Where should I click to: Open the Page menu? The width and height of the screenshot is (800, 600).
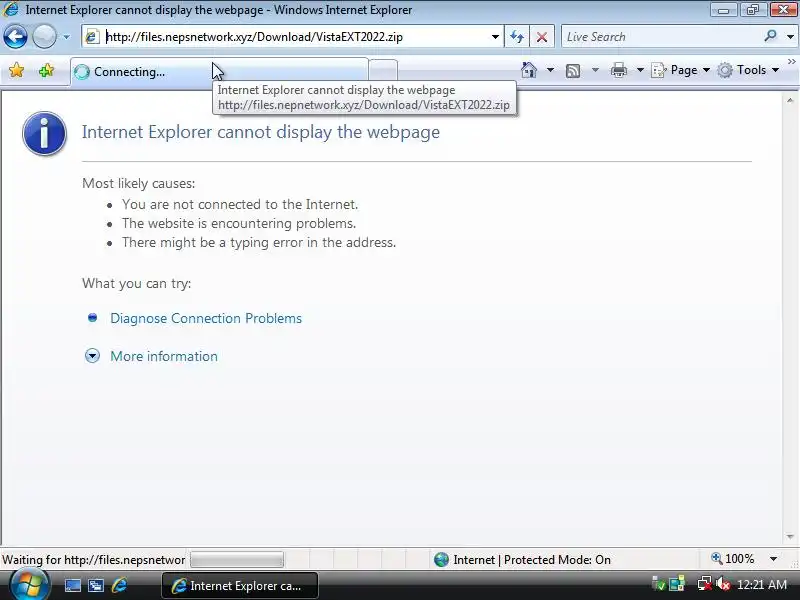pos(681,70)
